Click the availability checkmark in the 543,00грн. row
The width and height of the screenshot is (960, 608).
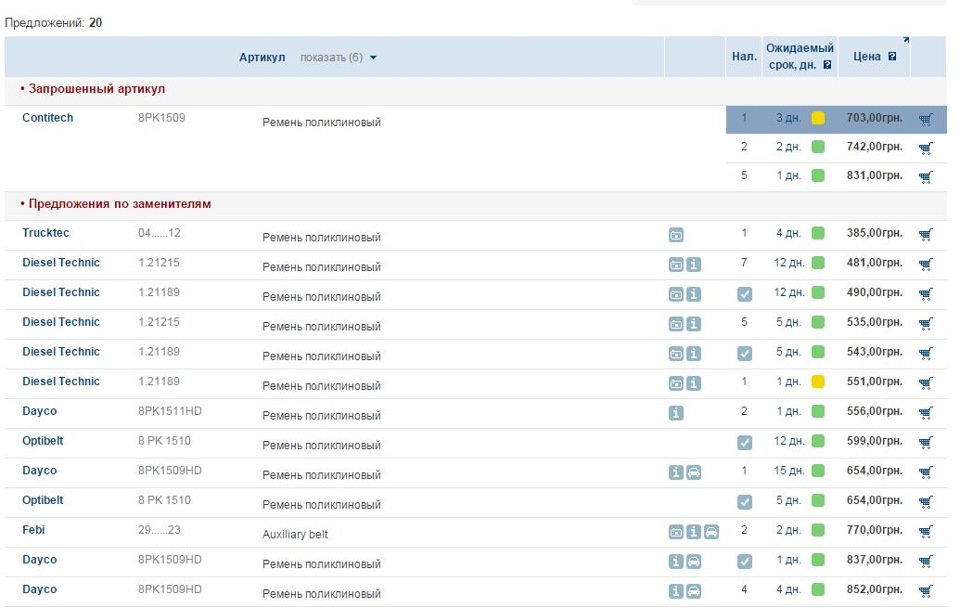click(x=744, y=354)
